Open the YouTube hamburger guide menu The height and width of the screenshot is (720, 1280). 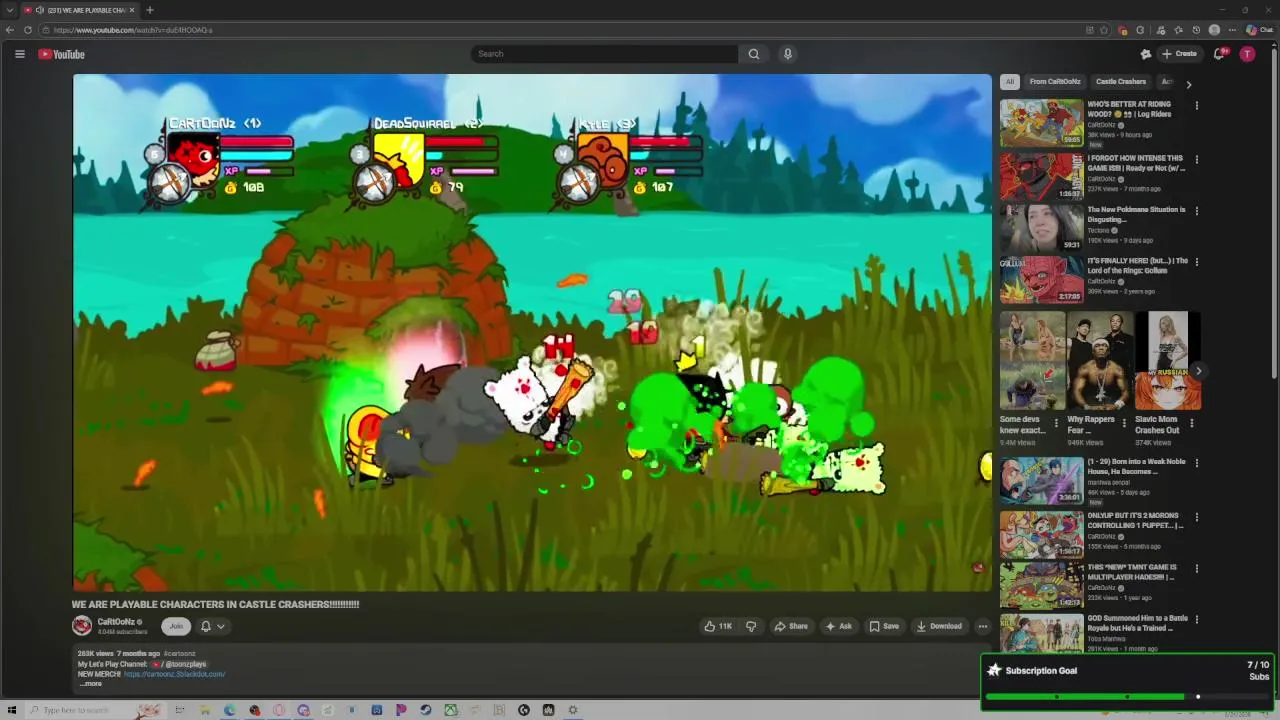coord(19,54)
